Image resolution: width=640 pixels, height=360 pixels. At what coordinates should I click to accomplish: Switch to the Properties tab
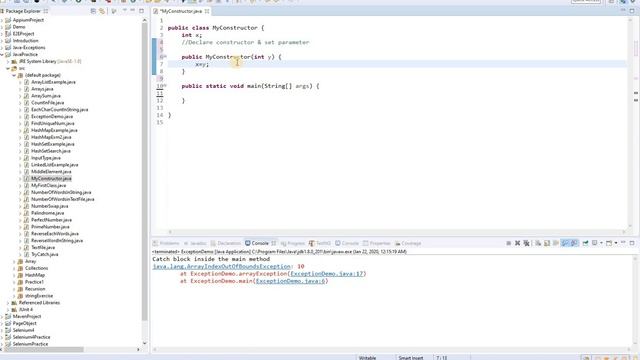[377, 243]
